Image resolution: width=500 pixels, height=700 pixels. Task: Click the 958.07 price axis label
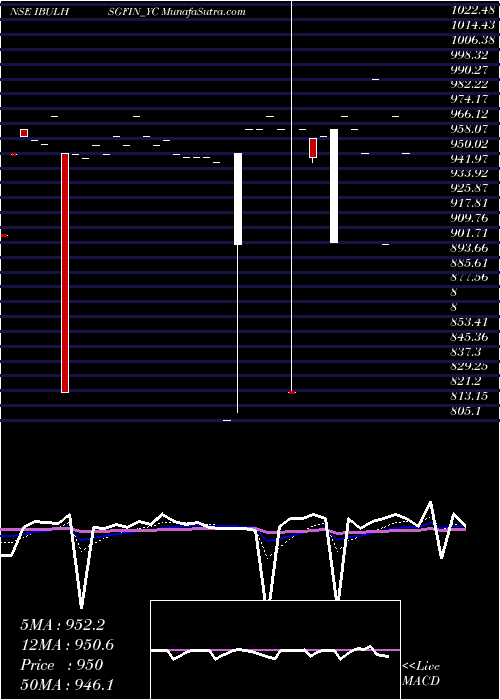(x=469, y=129)
